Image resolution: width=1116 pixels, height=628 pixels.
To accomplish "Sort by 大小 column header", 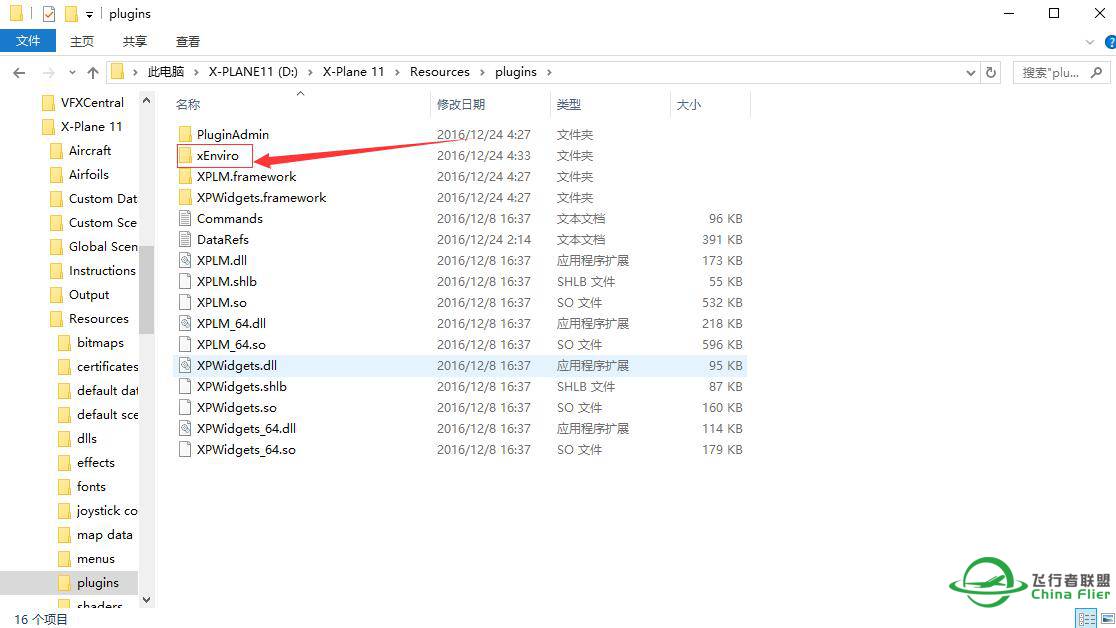I will [688, 105].
